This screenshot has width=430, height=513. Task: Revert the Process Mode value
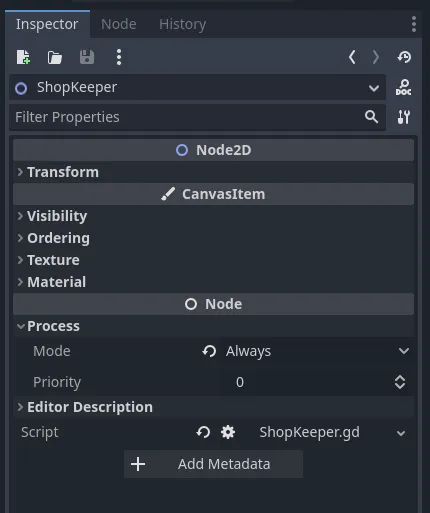209,351
